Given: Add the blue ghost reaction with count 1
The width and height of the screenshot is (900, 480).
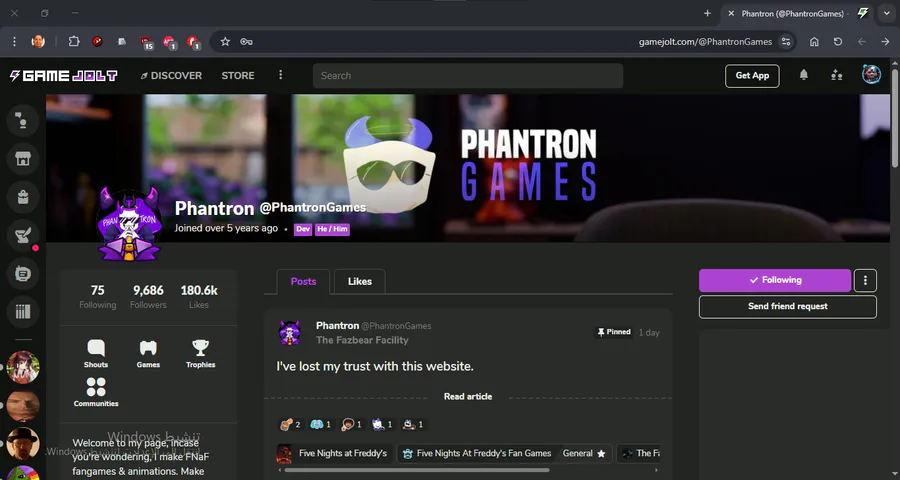Looking at the screenshot, I should 320,424.
